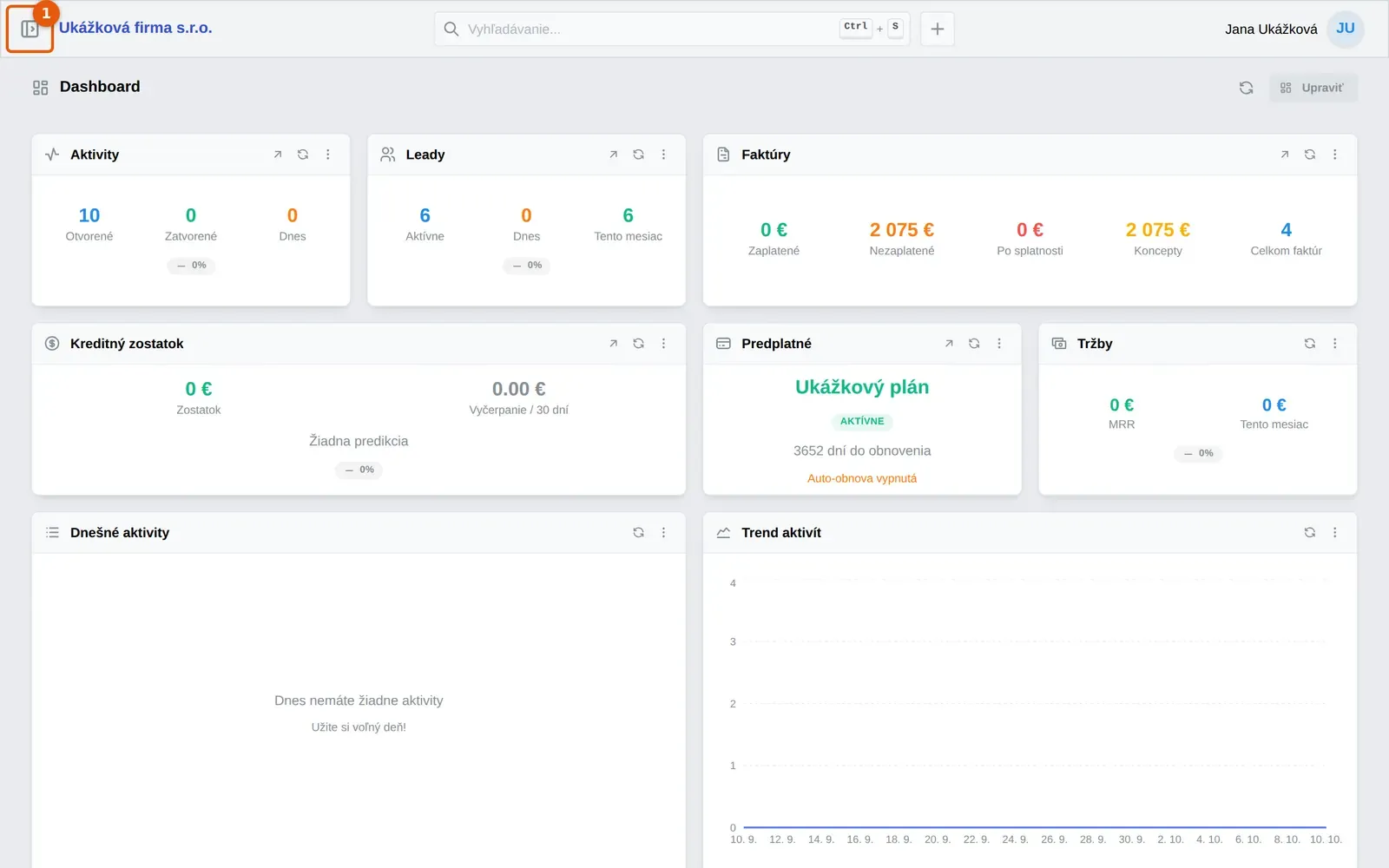The image size is (1389, 868).
Task: Open the JU user avatar menu
Action: [x=1346, y=29]
